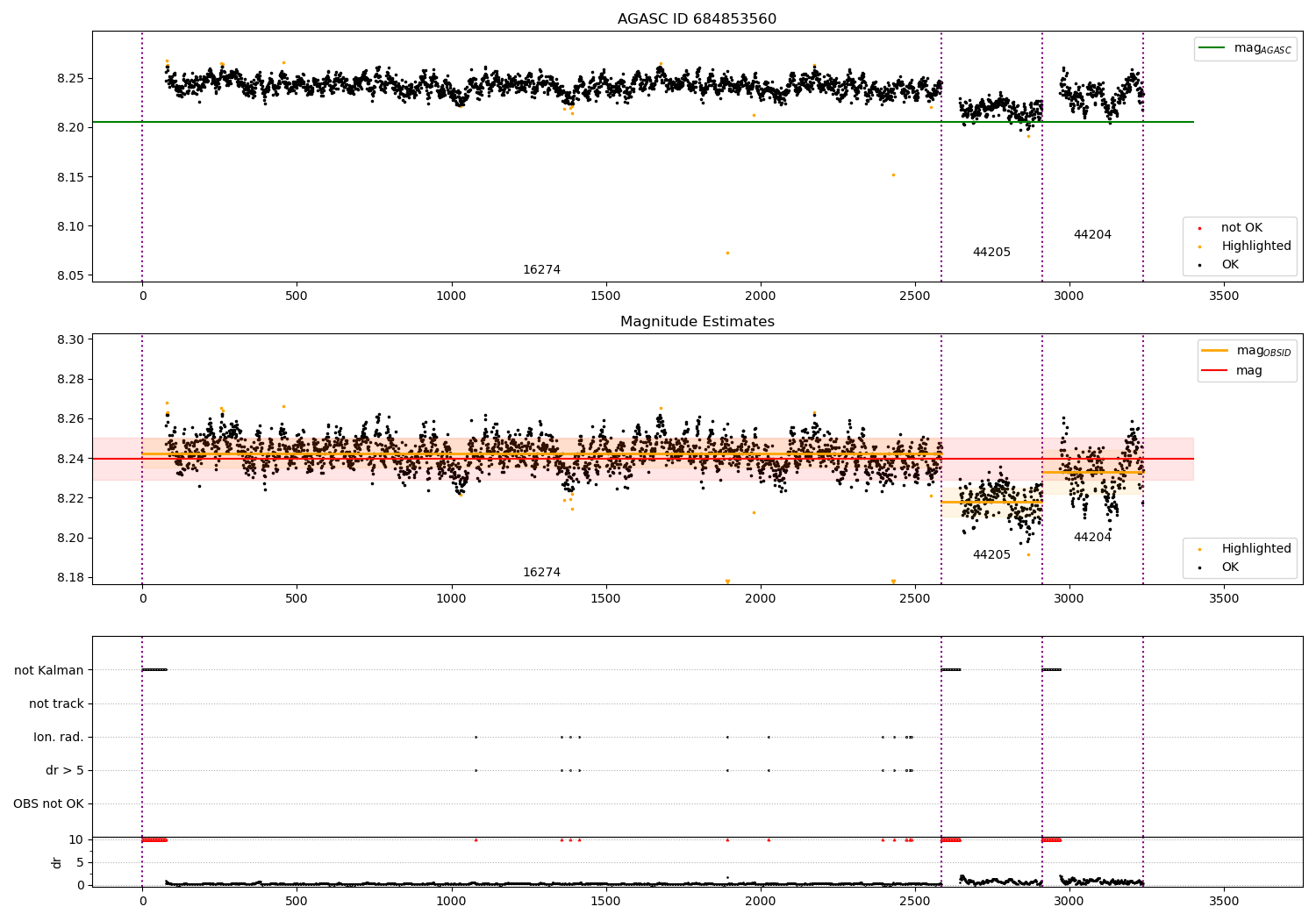This screenshot has height=921, width=1316.
Task: Click the 8.28 y-tick in middle panel
Action: [x=71, y=380]
